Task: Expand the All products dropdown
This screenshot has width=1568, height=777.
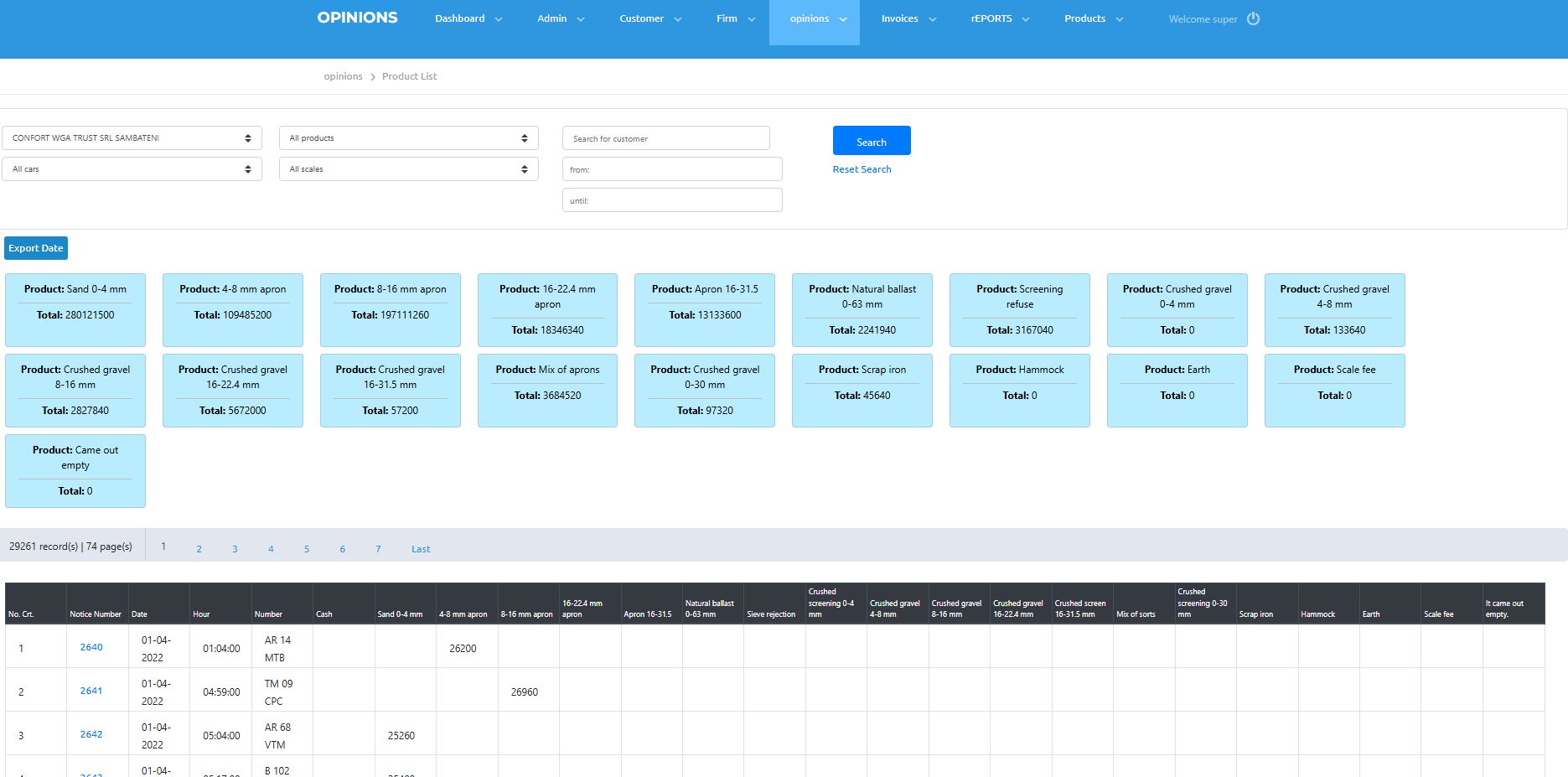Action: (x=408, y=138)
